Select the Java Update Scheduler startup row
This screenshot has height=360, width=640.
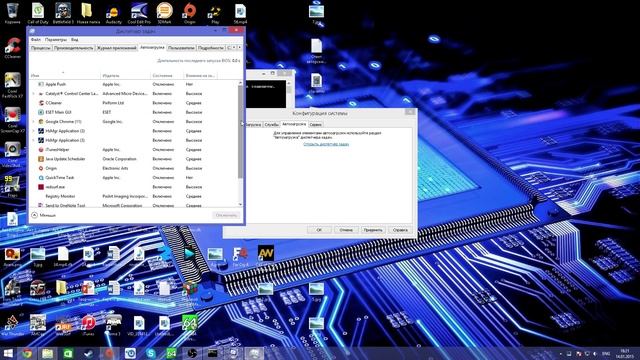(x=134, y=159)
